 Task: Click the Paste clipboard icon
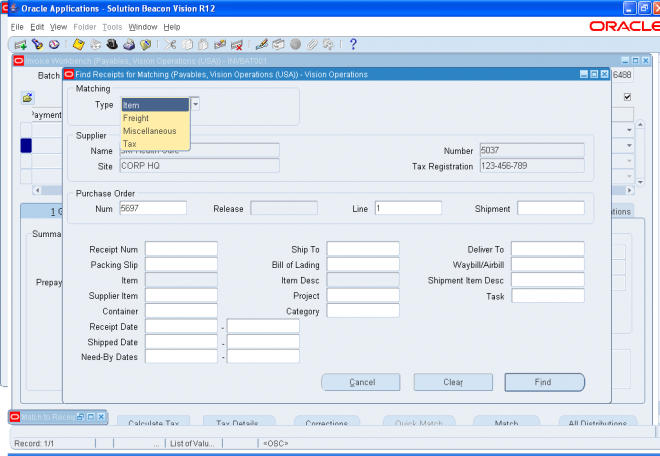[x=203, y=44]
